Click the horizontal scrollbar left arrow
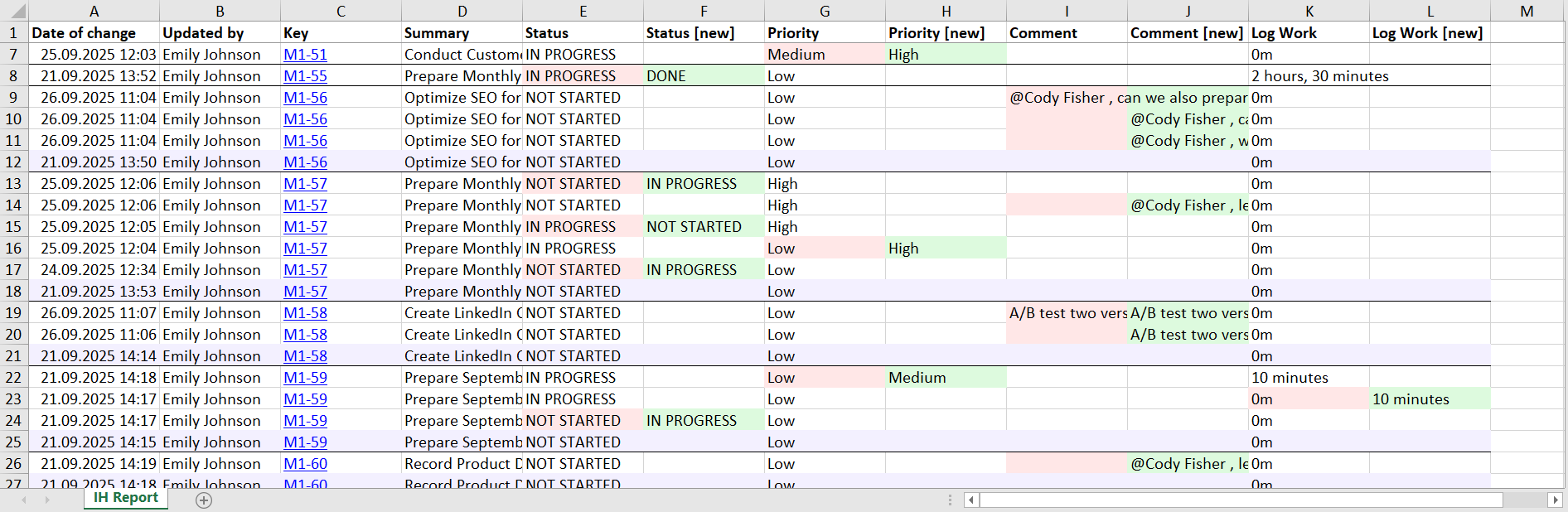The width and height of the screenshot is (1568, 512). pyautogui.click(x=971, y=500)
